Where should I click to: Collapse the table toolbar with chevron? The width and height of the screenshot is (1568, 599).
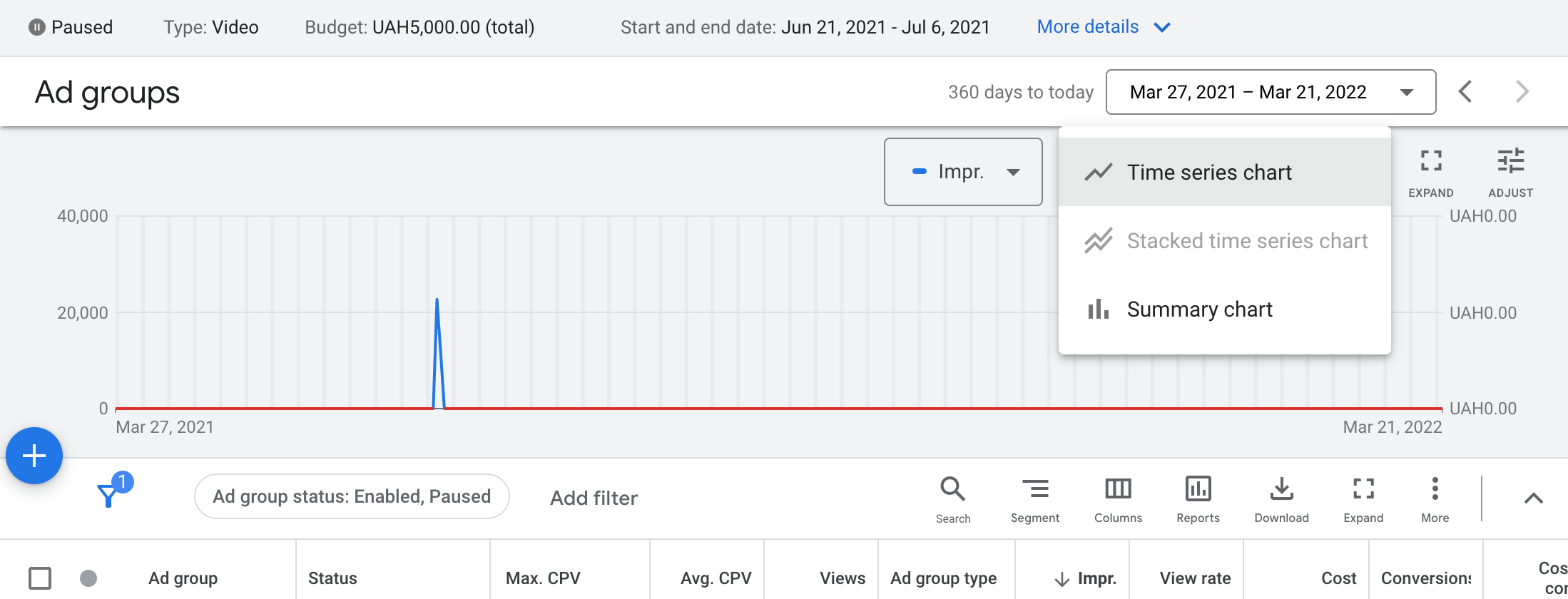[1533, 498]
